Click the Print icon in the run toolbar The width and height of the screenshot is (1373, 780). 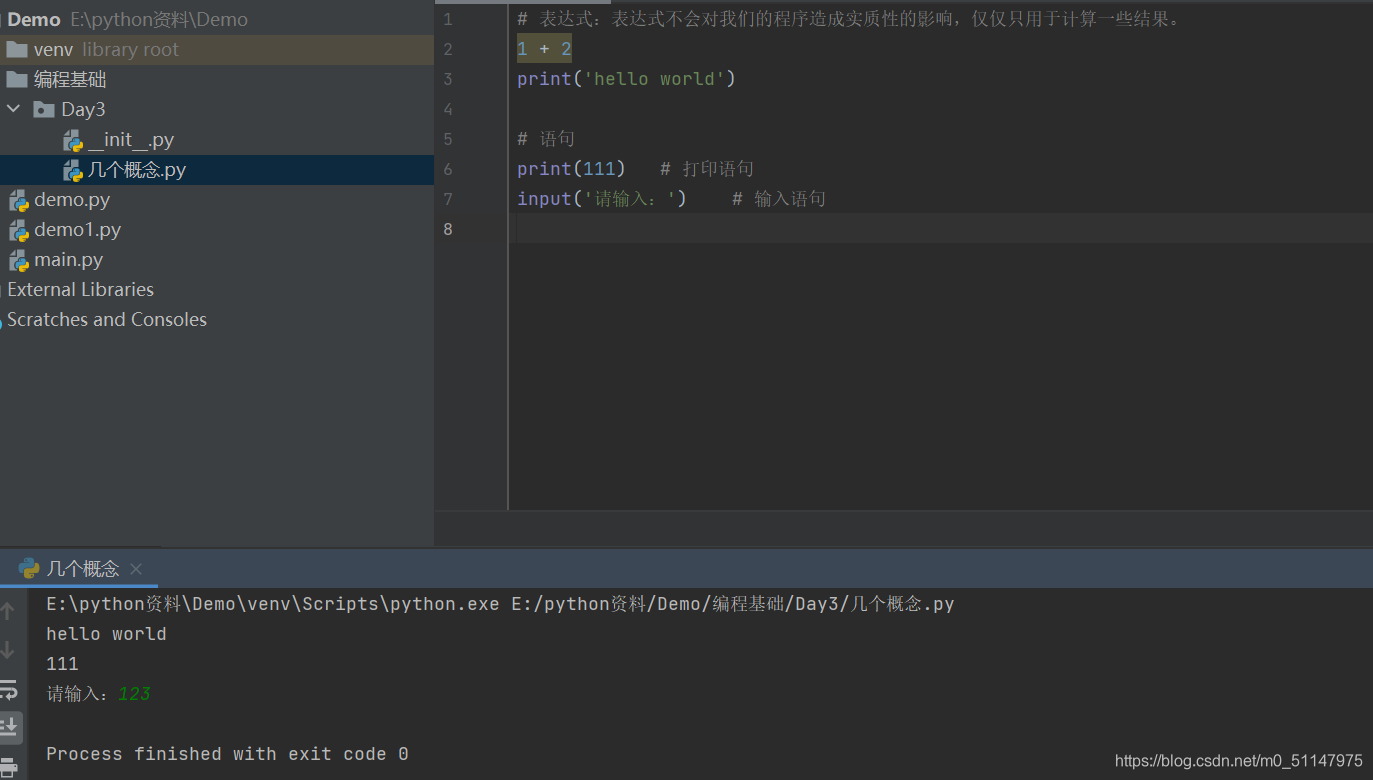9,768
